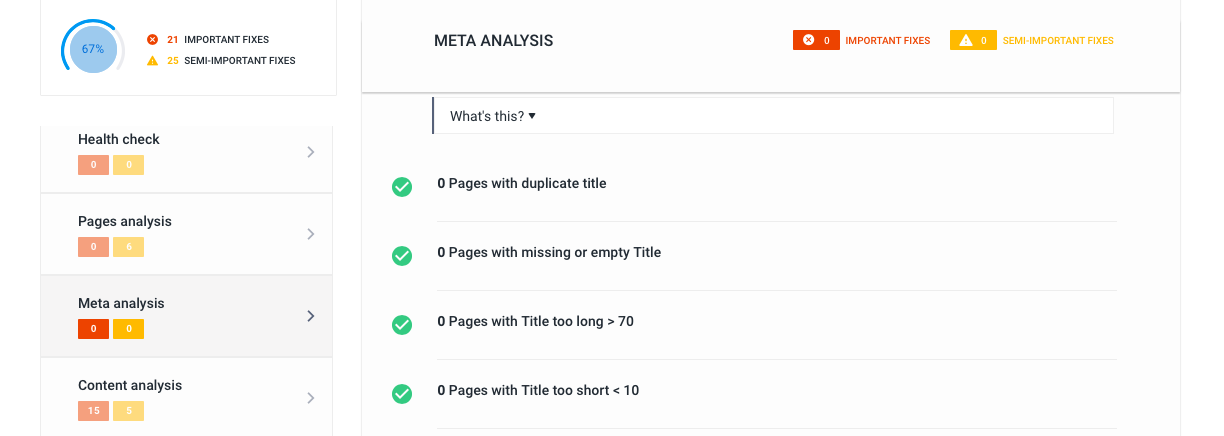Expand the What's this? dropdown
The height and width of the screenshot is (436, 1224).
pos(493,116)
